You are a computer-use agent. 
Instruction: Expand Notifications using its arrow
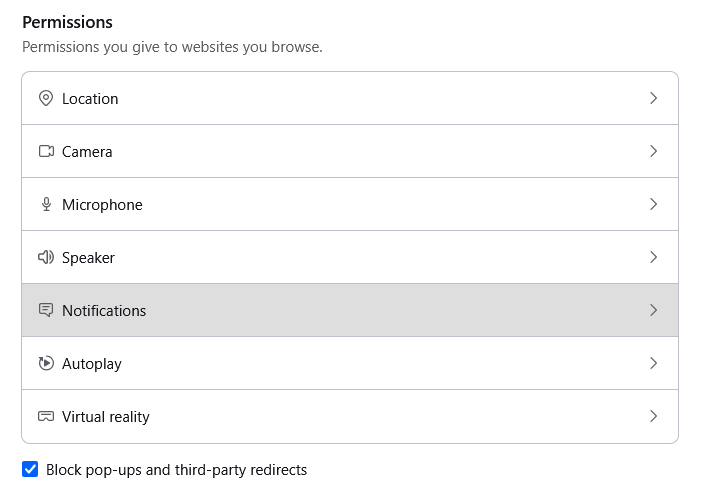[x=653, y=310]
